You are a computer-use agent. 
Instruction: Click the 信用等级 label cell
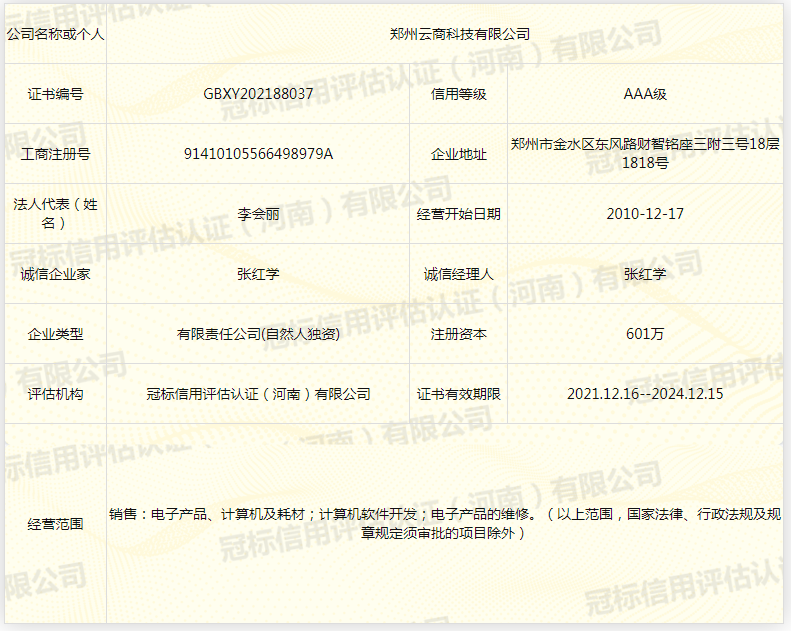[459, 94]
